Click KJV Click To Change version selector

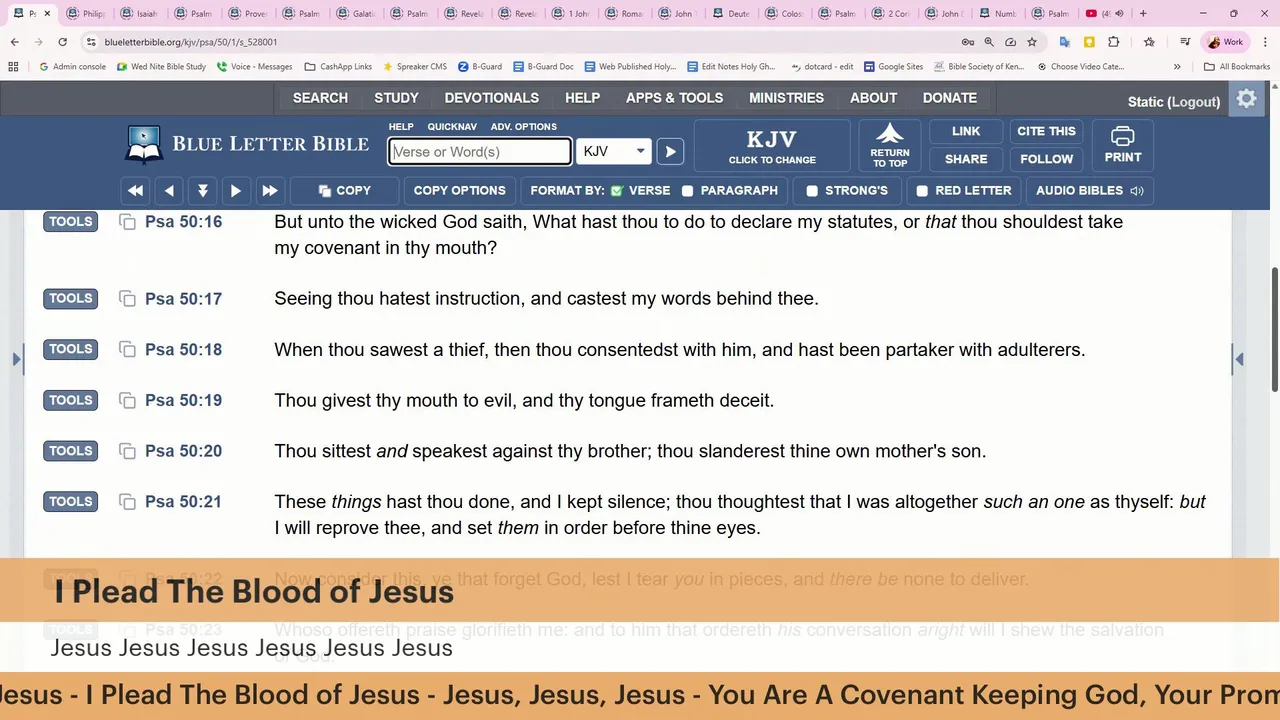pyautogui.click(x=772, y=145)
